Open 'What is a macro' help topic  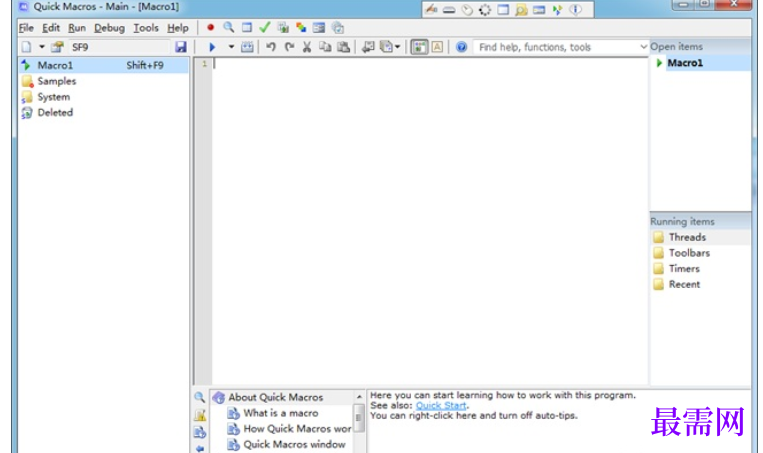pyautogui.click(x=280, y=413)
